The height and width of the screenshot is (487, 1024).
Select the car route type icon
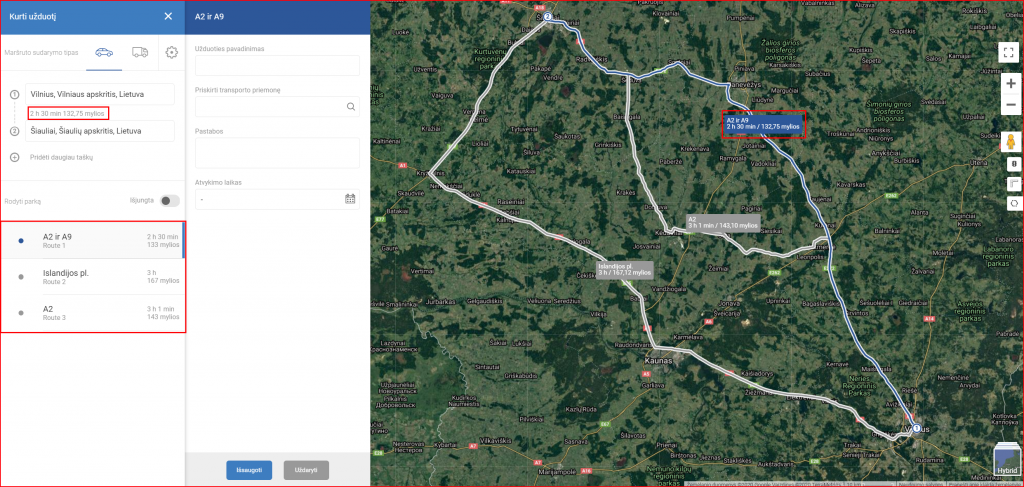click(x=104, y=52)
